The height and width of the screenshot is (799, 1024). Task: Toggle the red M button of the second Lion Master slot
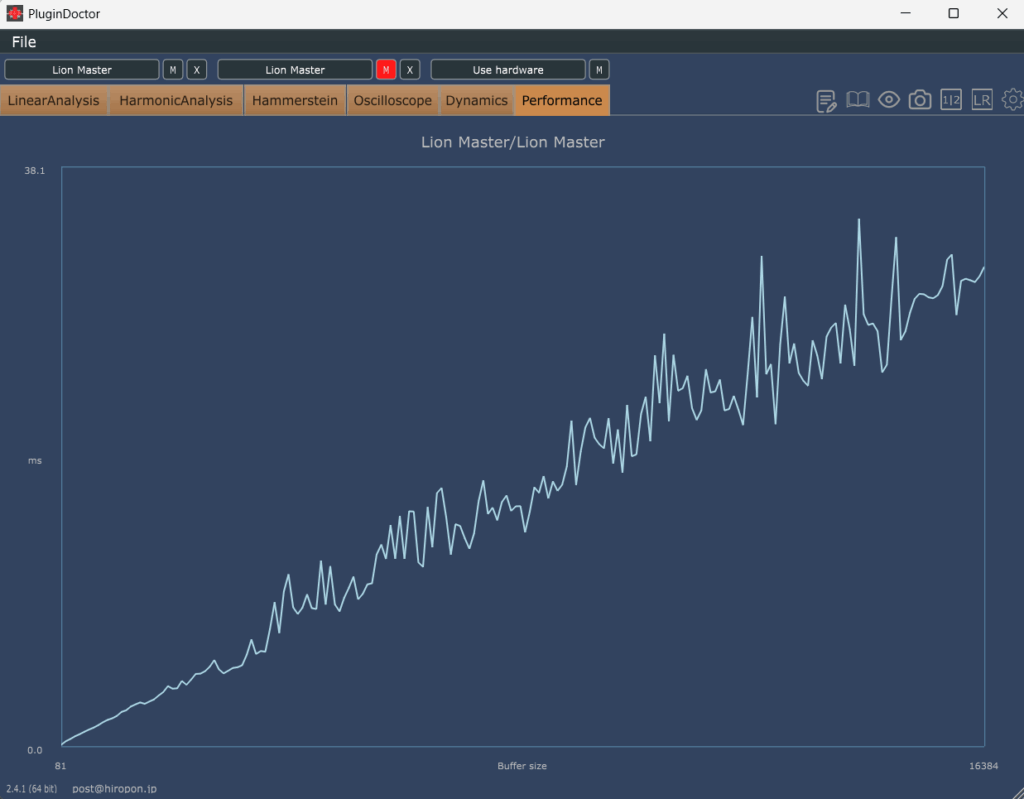pos(386,70)
